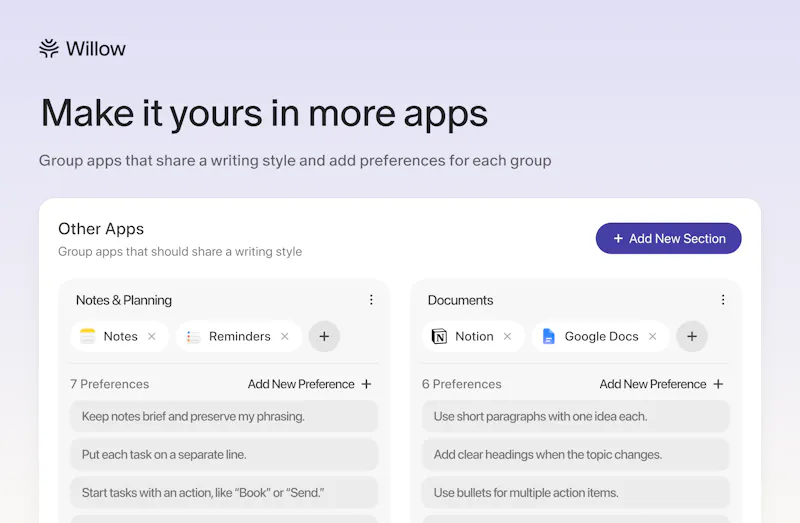Add app to Documents group

point(692,336)
